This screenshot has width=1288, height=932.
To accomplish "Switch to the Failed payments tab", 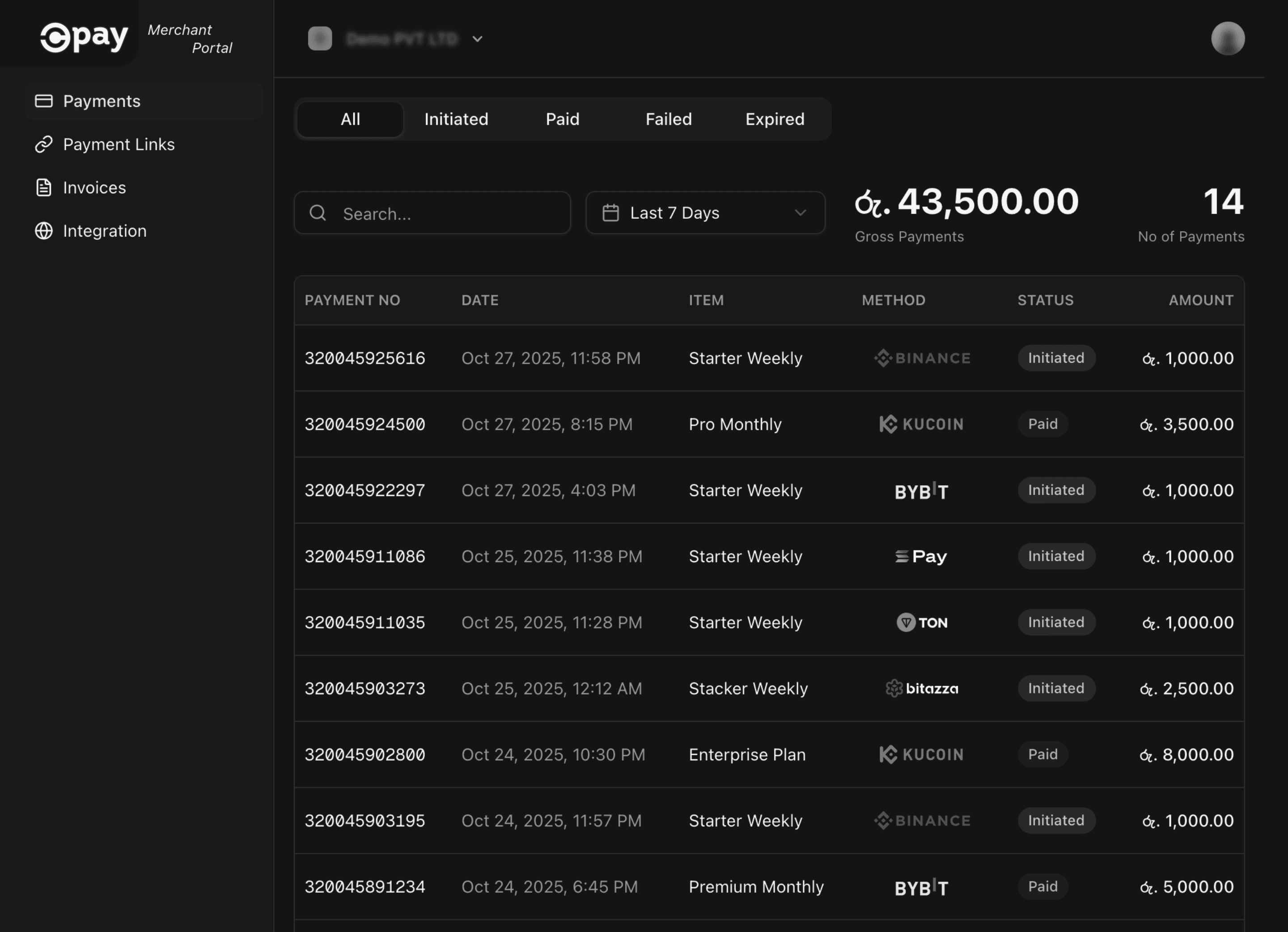I will coord(669,119).
